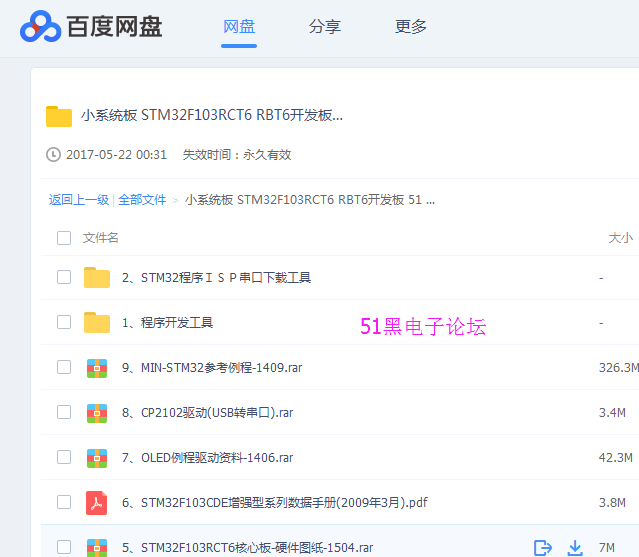Screen dimensions: 639x557
Task: Switch to the 分享 tab
Action: tap(324, 26)
